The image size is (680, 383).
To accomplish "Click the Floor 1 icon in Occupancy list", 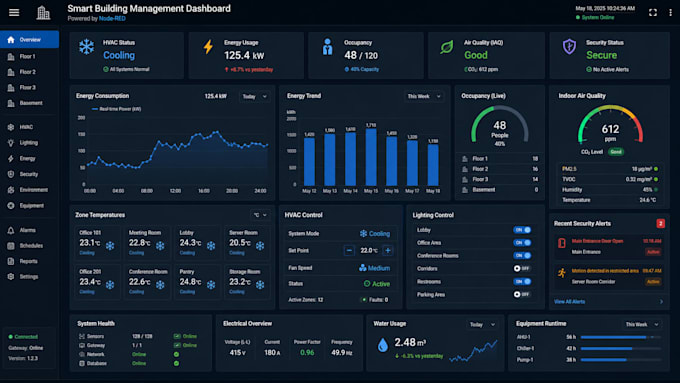I will pyautogui.click(x=465, y=159).
